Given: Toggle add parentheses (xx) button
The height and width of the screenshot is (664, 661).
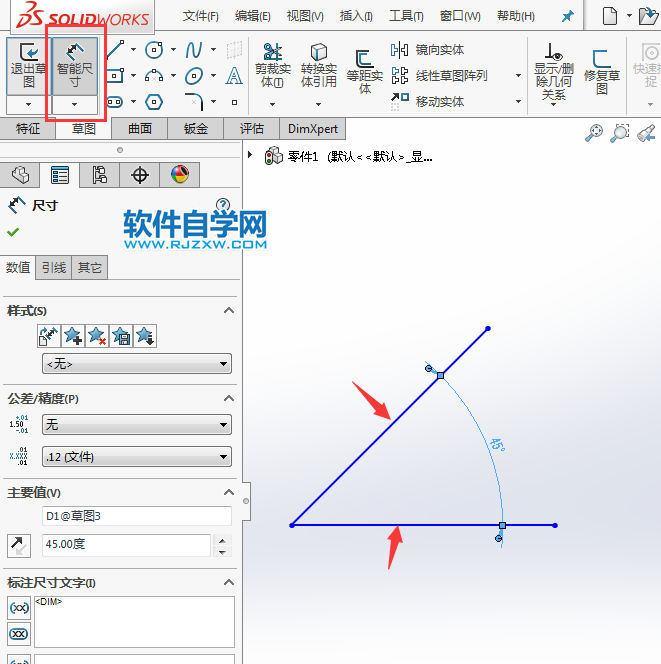Looking at the screenshot, I should [x=19, y=608].
